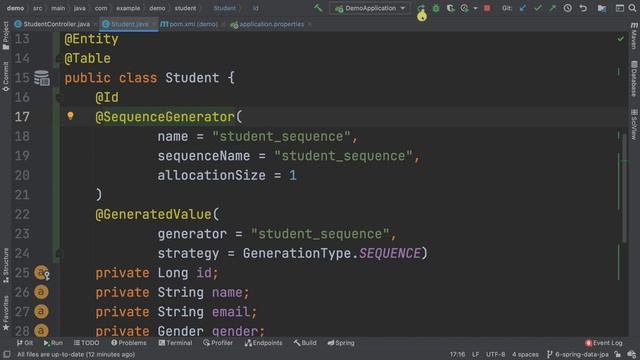This screenshot has width=640, height=360.
Task: Toggle the read-only lock icon
Action: (618, 354)
